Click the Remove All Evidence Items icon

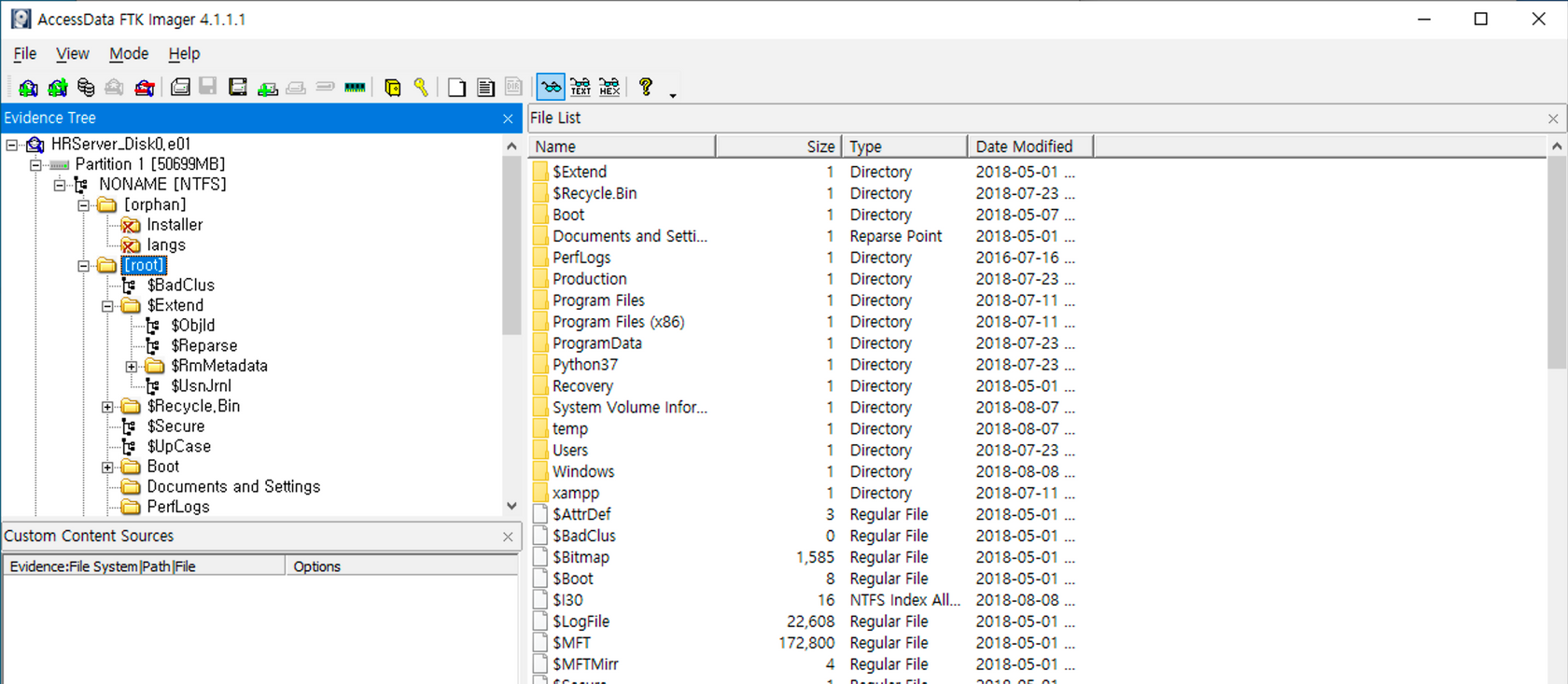click(145, 88)
